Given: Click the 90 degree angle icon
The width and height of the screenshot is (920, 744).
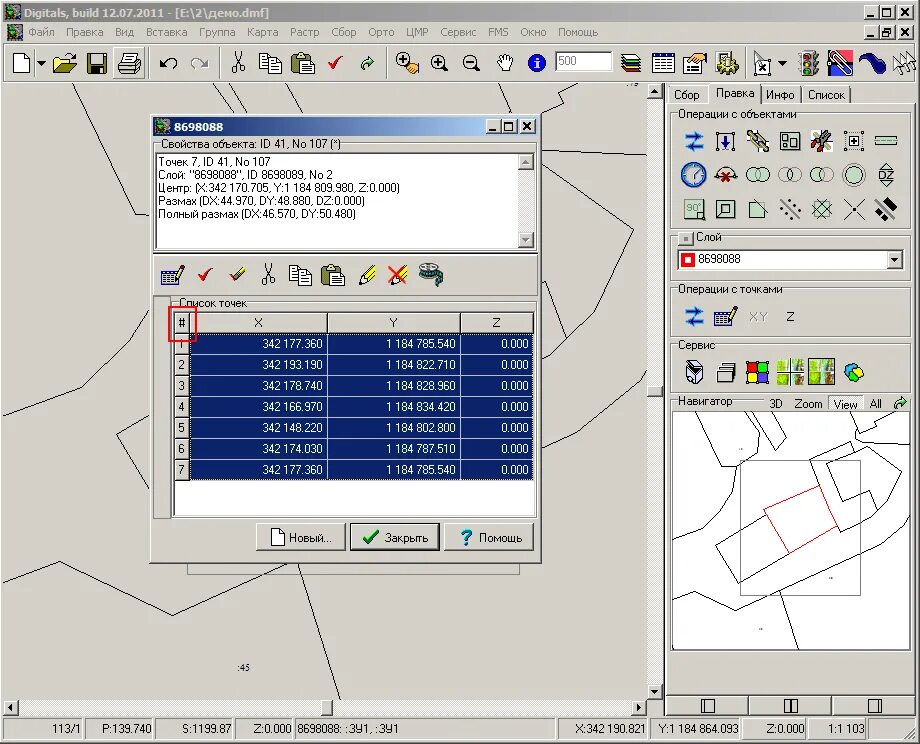Looking at the screenshot, I should (694, 209).
